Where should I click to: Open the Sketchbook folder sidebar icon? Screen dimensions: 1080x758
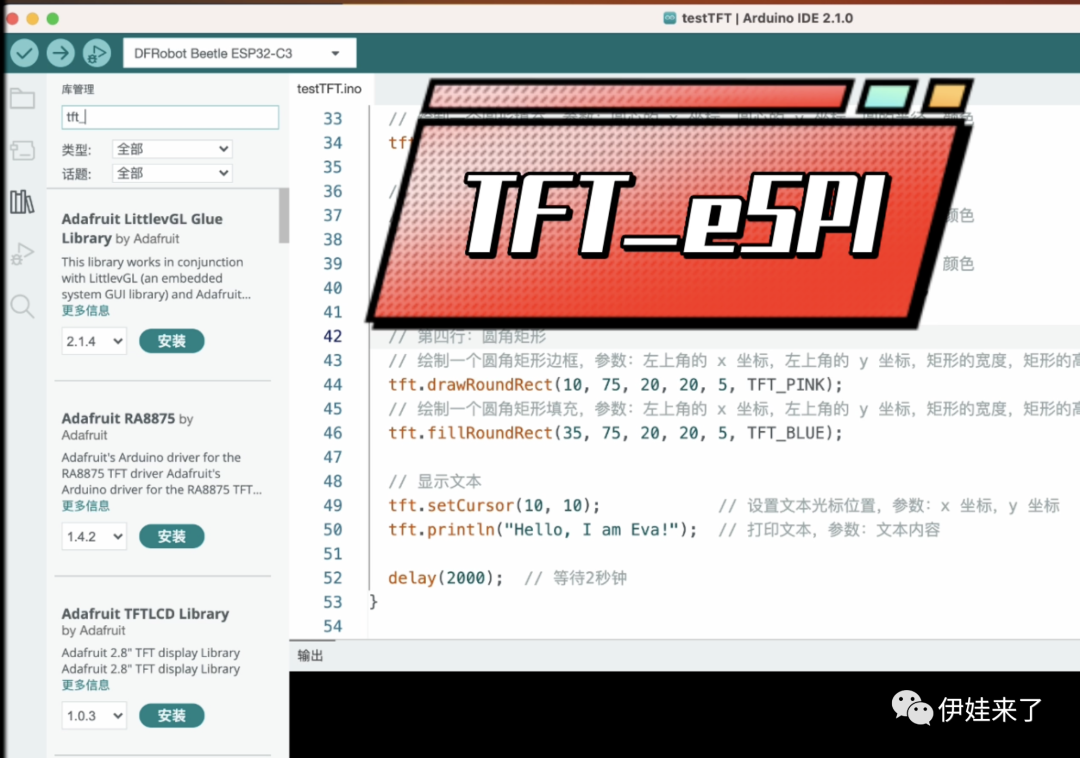coord(22,98)
